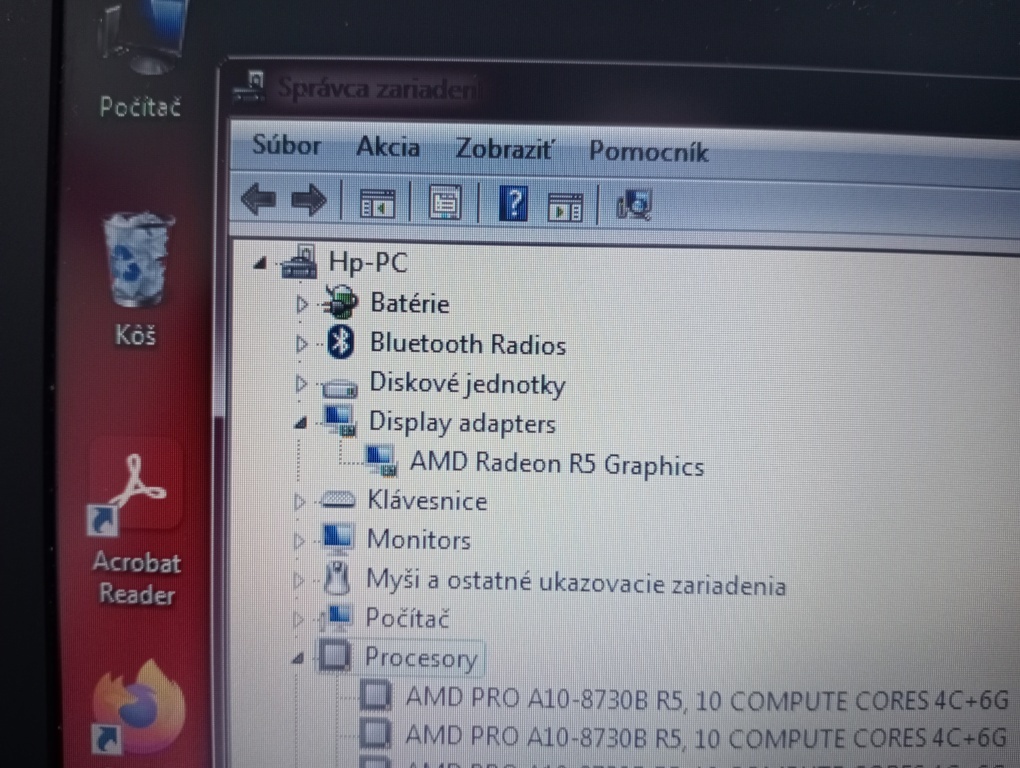Click the Hp-PC computer icon
1020x768 pixels.
pyautogui.click(x=299, y=261)
